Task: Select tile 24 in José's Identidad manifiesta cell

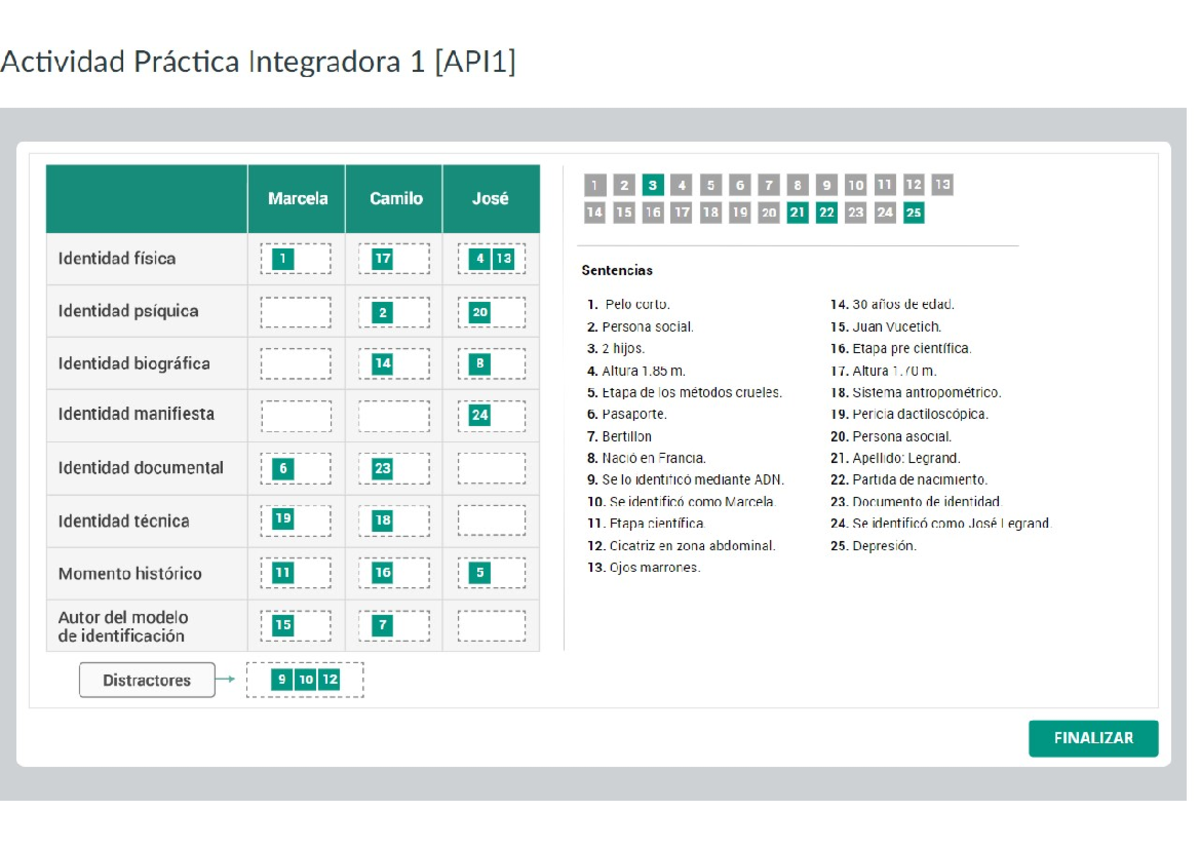Action: point(480,415)
